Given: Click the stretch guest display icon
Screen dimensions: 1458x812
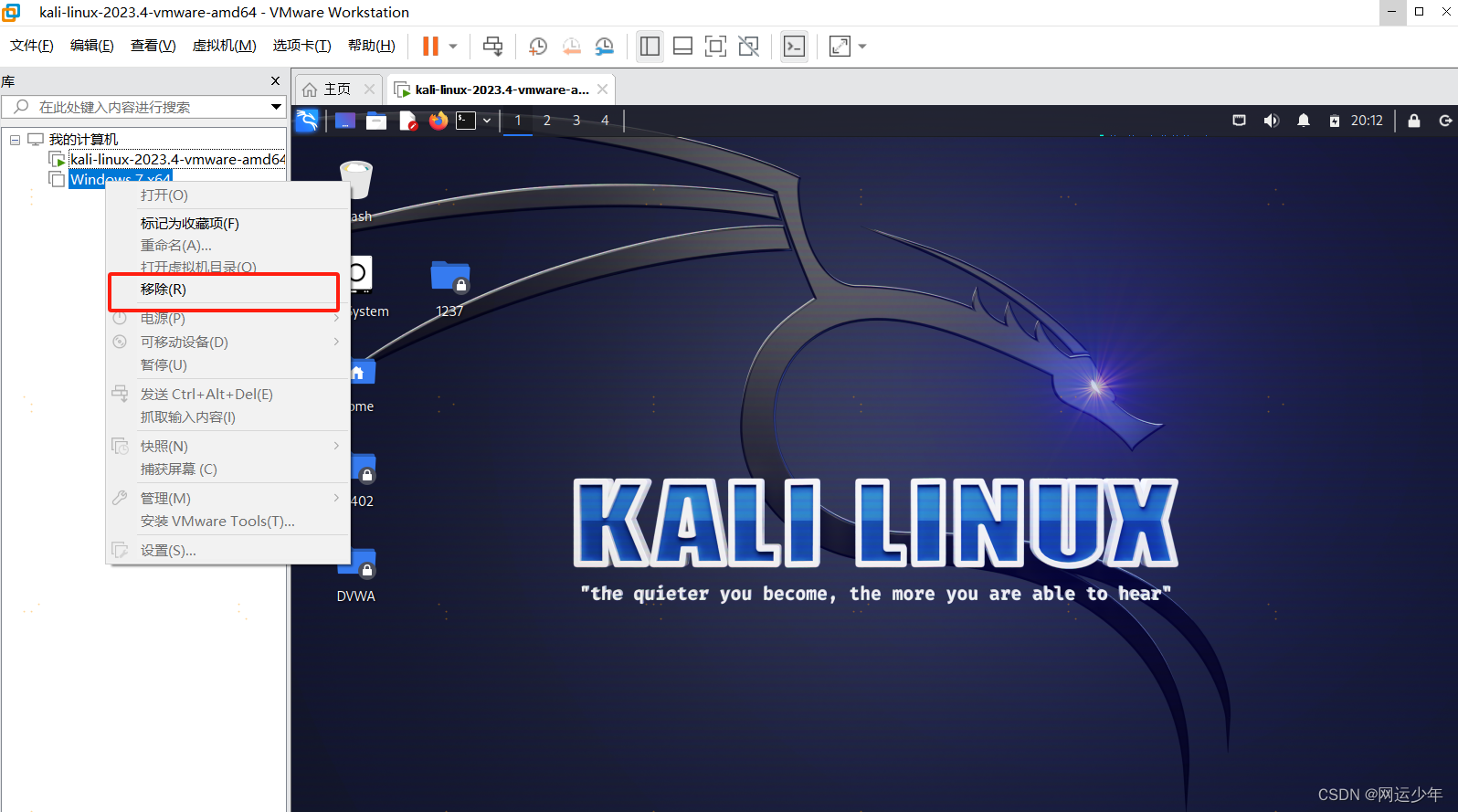Looking at the screenshot, I should pyautogui.click(x=840, y=46).
